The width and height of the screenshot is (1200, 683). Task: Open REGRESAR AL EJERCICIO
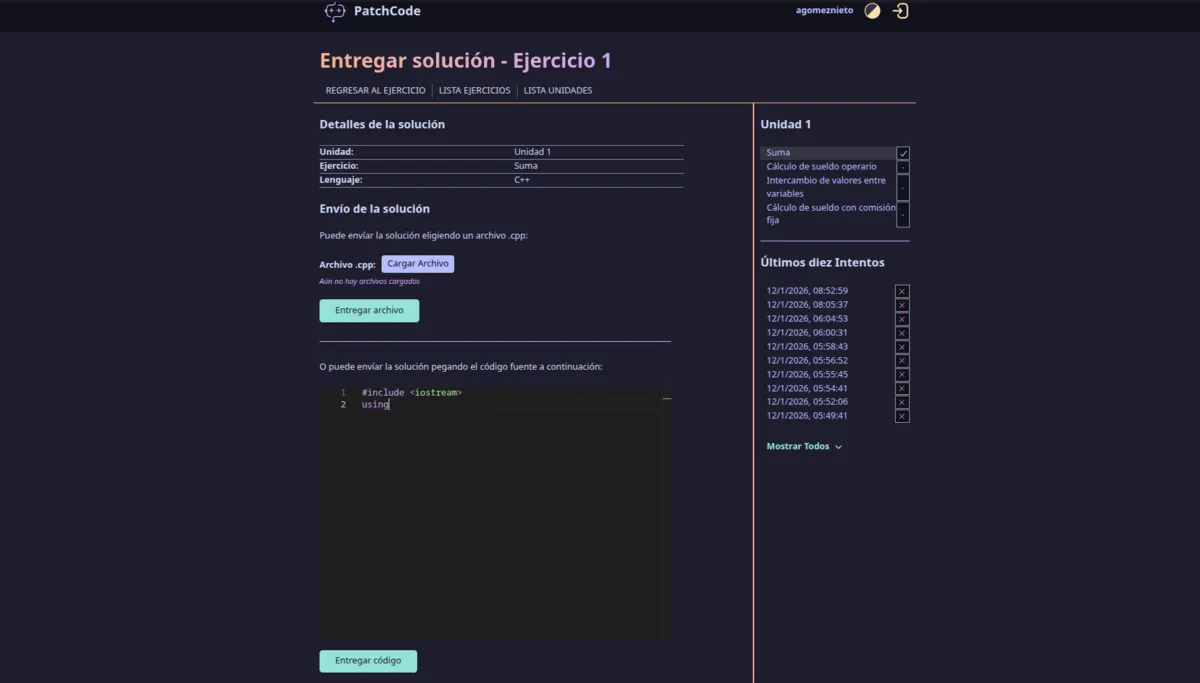point(375,90)
